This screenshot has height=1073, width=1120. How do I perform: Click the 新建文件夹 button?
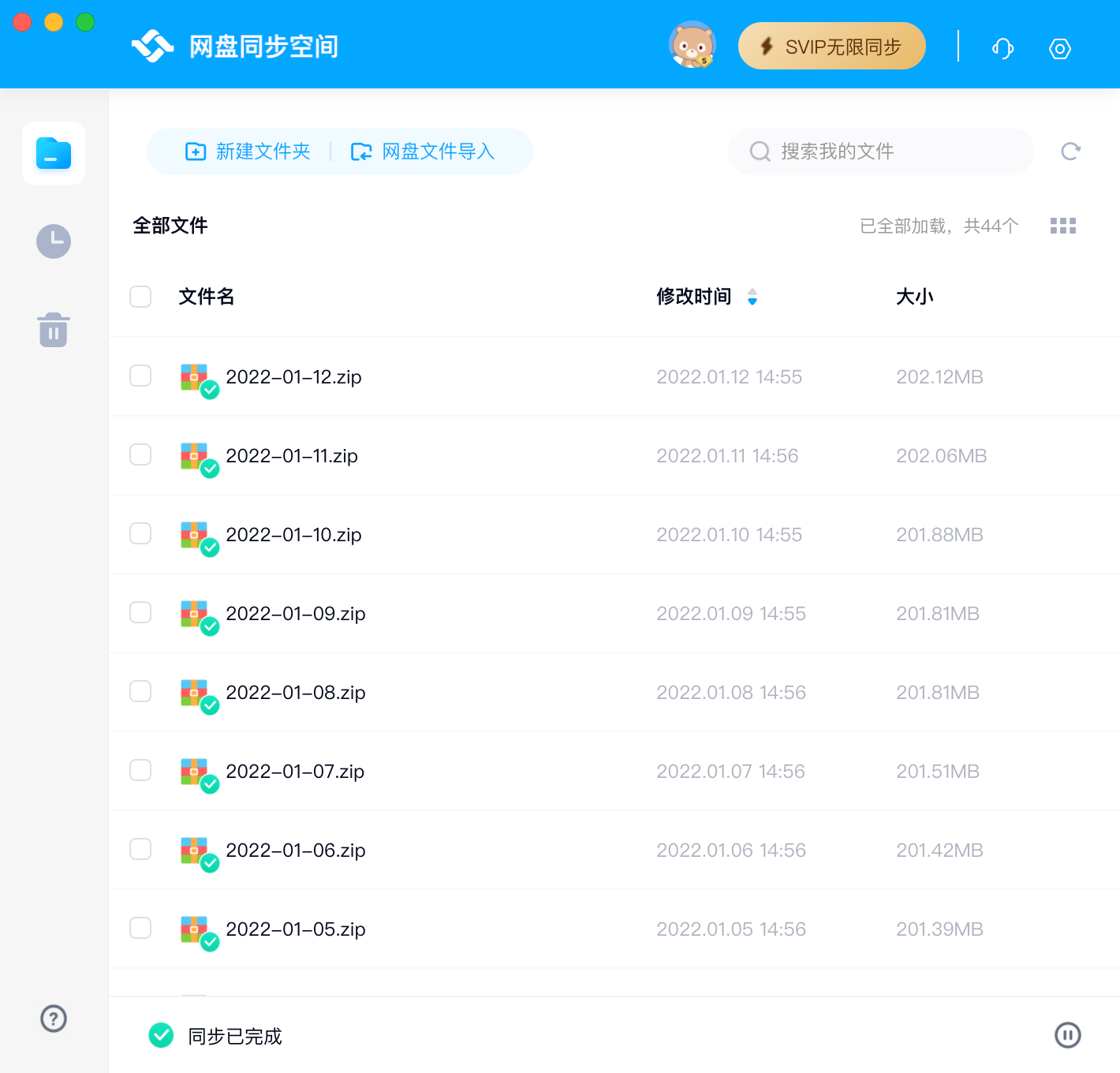(248, 151)
